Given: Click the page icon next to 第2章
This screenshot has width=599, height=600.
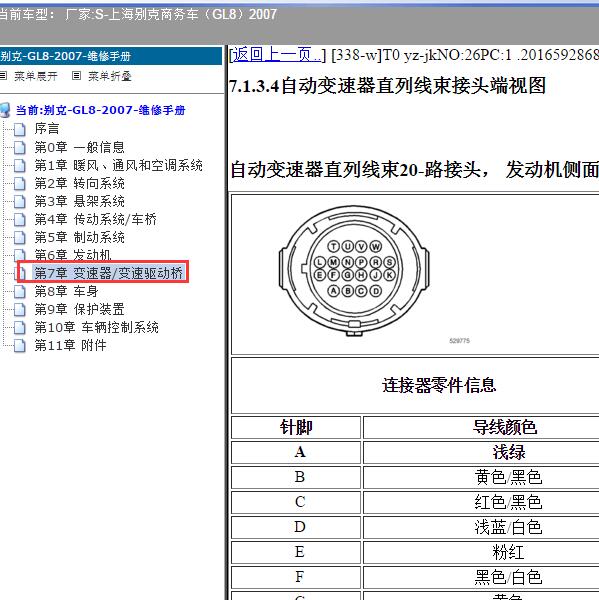Looking at the screenshot, I should point(20,184).
